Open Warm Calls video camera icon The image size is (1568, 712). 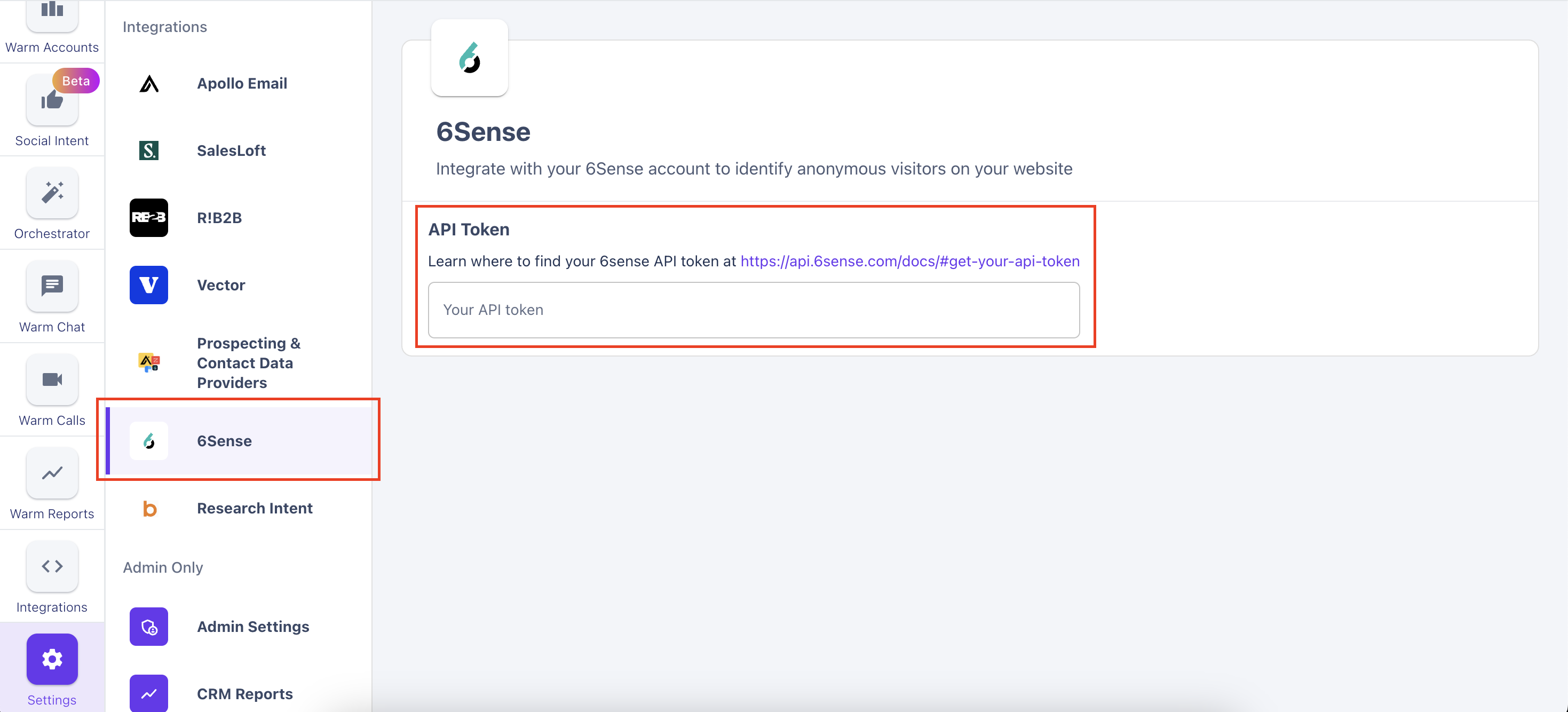(x=52, y=379)
